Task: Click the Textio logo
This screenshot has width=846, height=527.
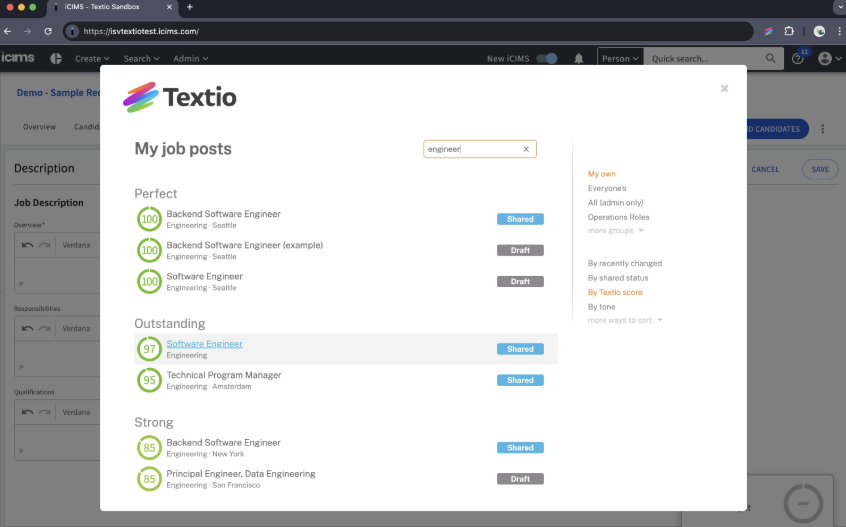Action: [x=180, y=97]
